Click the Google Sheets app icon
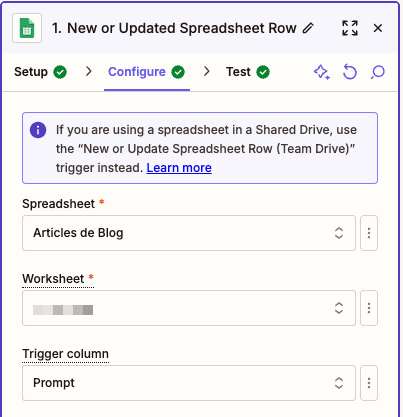The width and height of the screenshot is (403, 417). [27, 28]
